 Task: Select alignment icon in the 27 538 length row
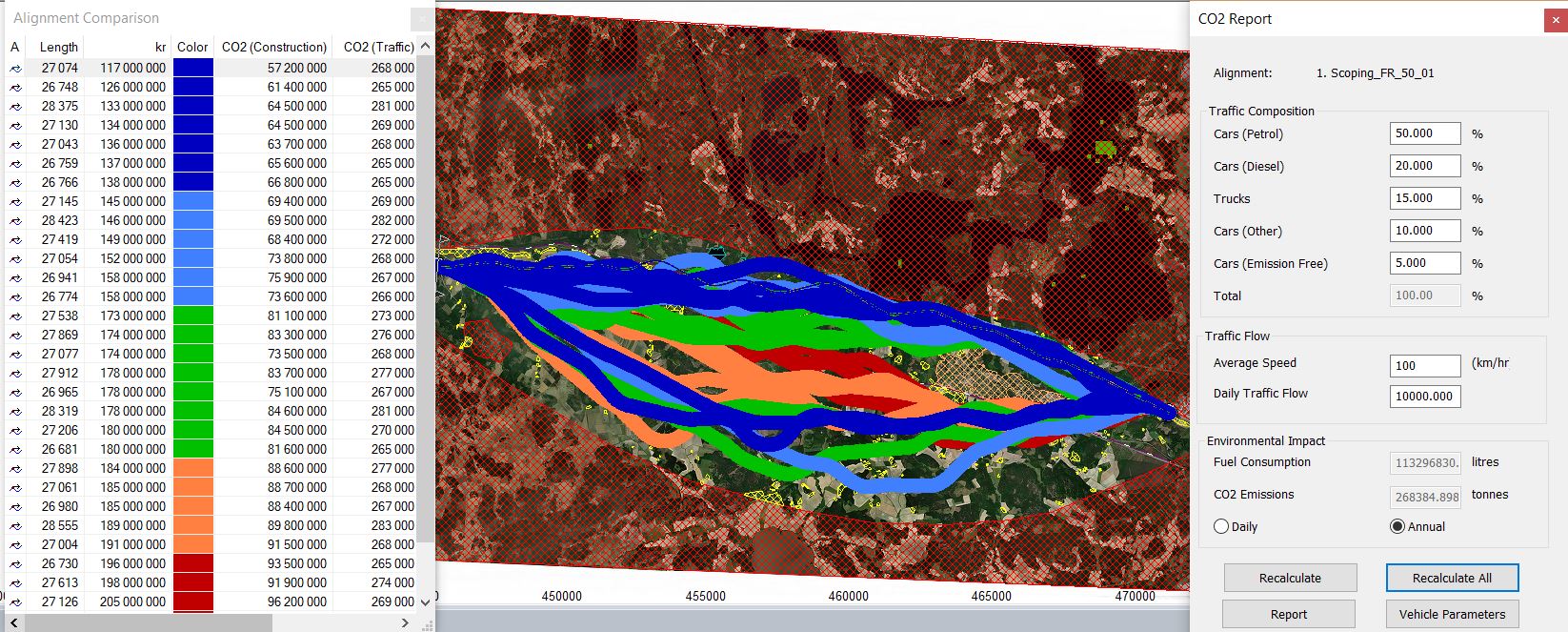click(x=15, y=316)
